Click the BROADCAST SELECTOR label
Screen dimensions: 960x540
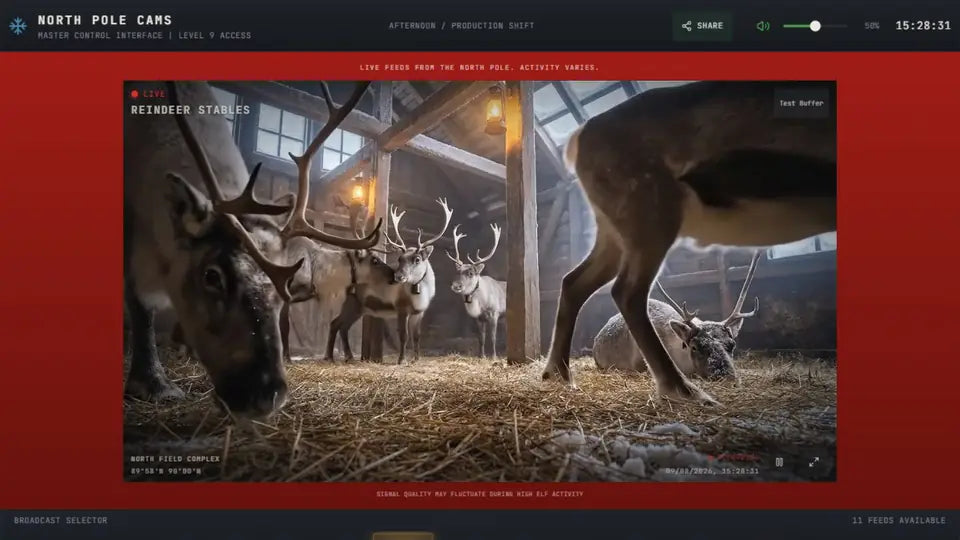[61, 520]
